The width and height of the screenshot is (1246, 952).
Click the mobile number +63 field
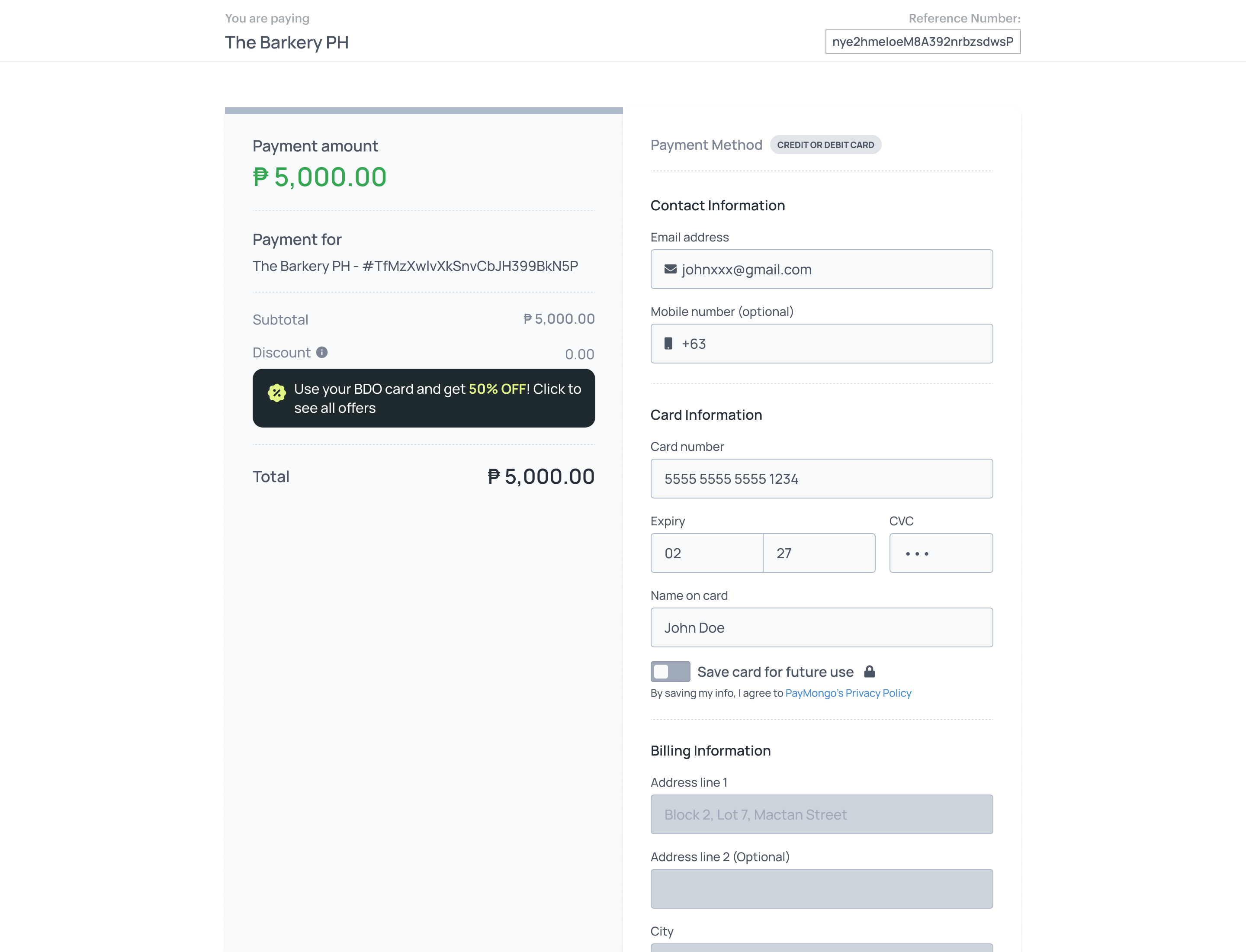[x=822, y=344]
